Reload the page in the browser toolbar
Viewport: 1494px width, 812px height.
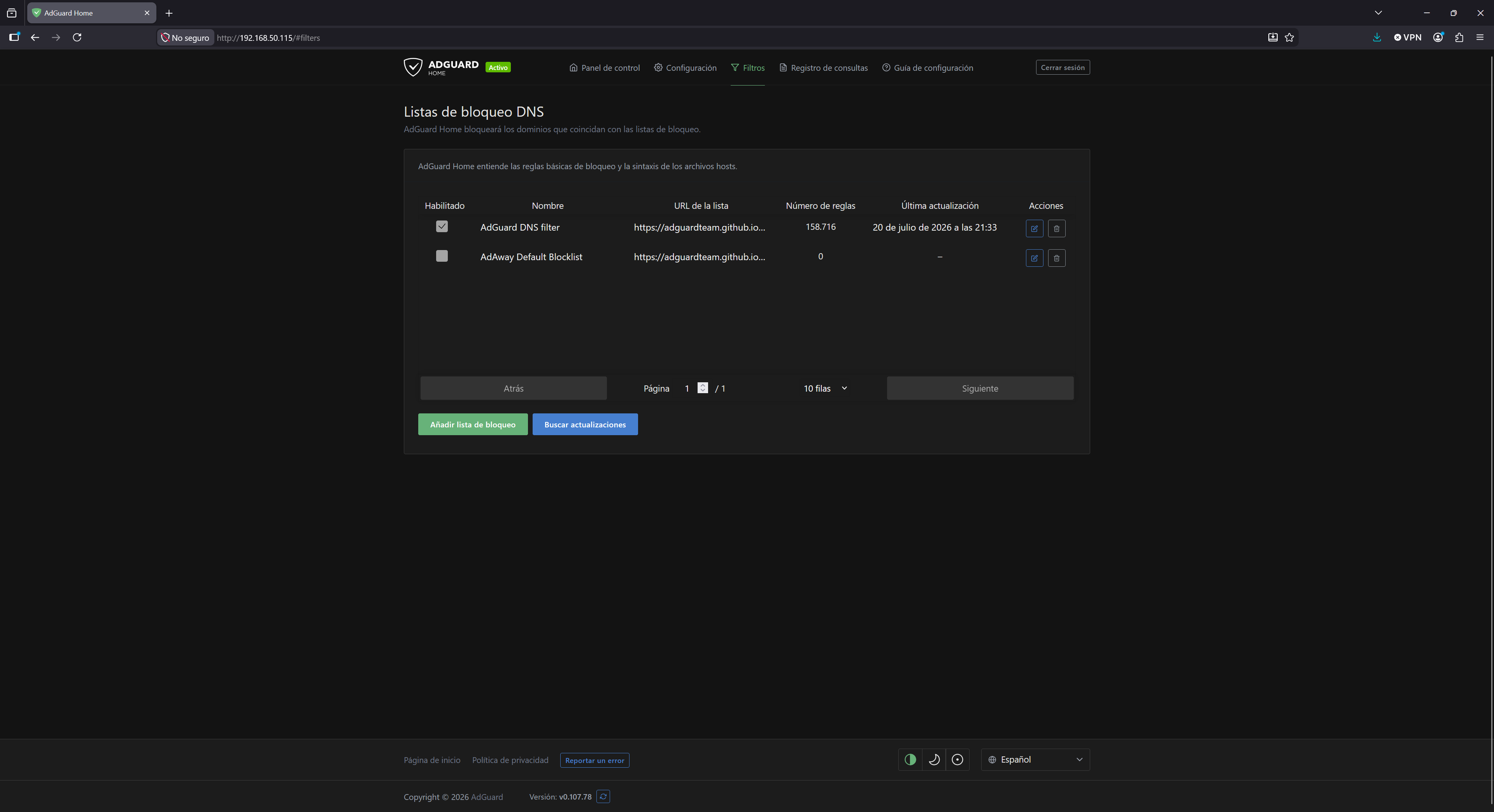point(77,38)
